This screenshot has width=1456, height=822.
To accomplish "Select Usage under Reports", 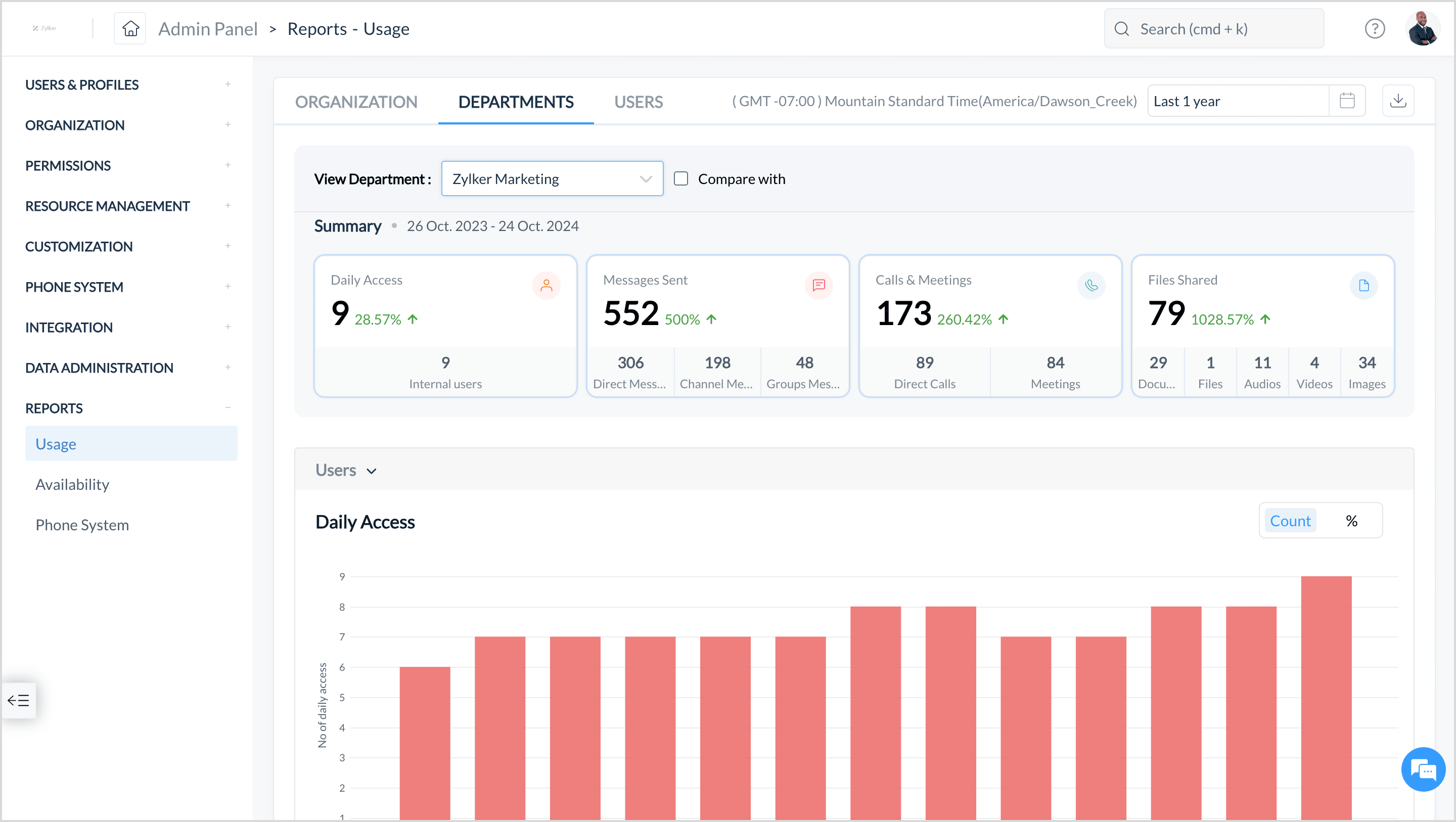I will coord(131,443).
